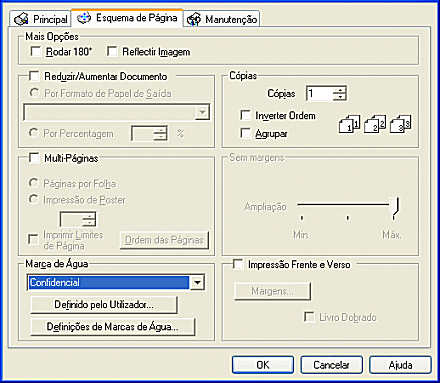Open the Marca de Água dropdown
The width and height of the screenshot is (440, 383).
(x=197, y=283)
